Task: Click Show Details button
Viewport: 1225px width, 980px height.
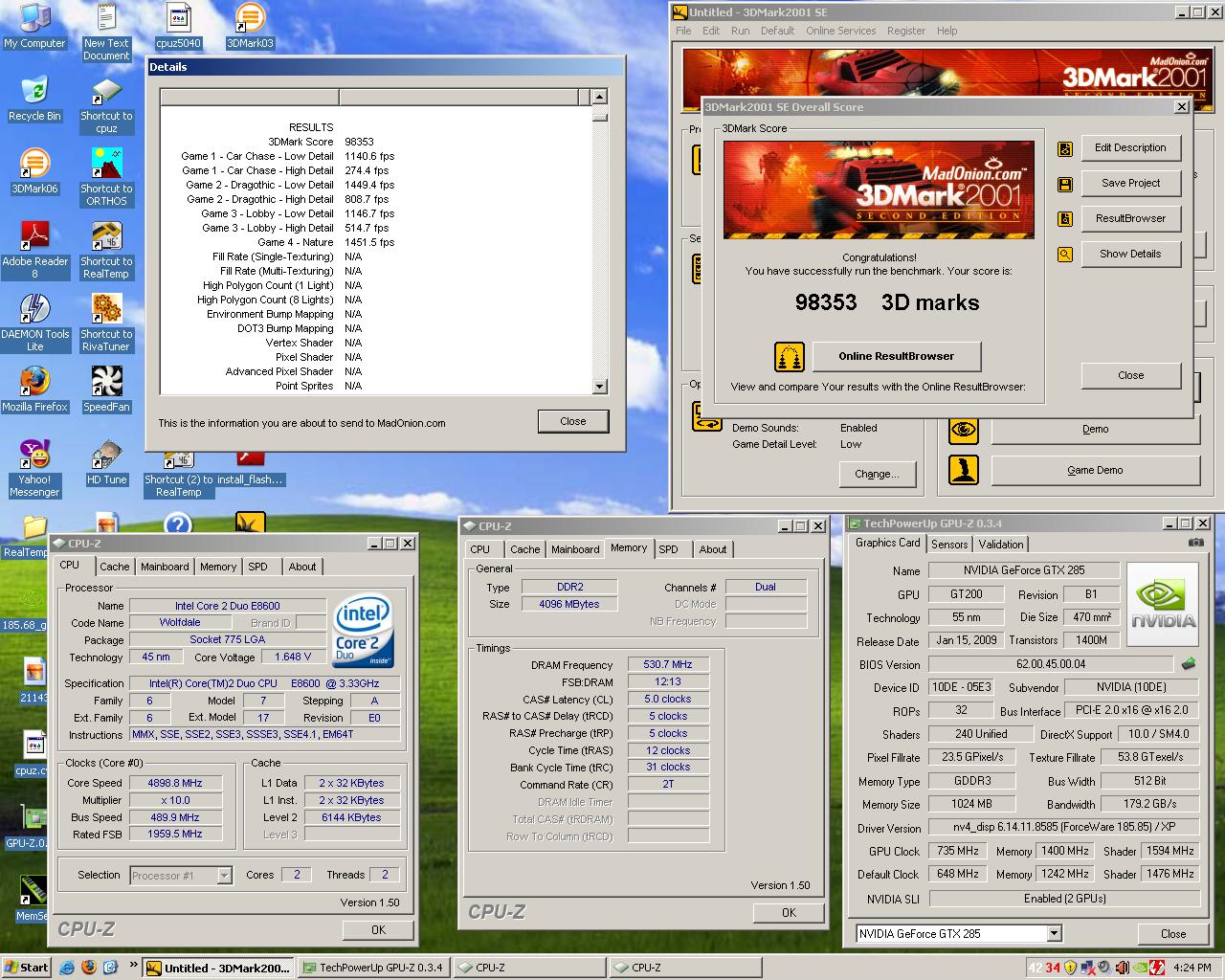Action: tap(1130, 255)
